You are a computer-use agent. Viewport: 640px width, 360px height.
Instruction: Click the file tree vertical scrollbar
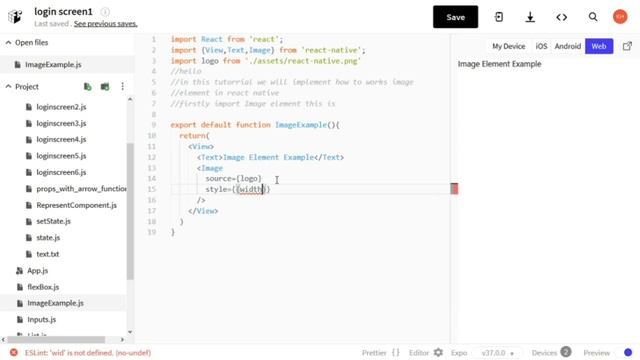pos(130,211)
